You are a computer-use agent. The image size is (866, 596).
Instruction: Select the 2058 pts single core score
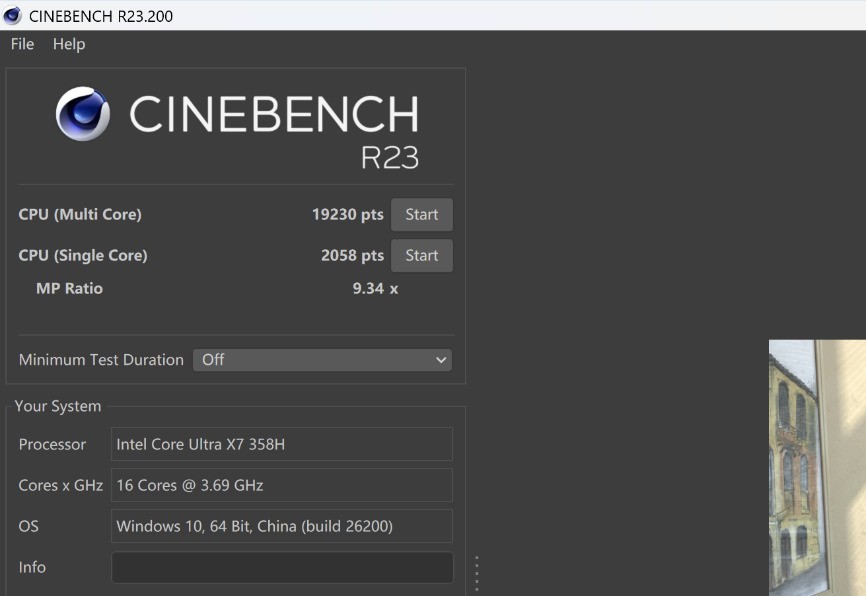click(x=352, y=256)
